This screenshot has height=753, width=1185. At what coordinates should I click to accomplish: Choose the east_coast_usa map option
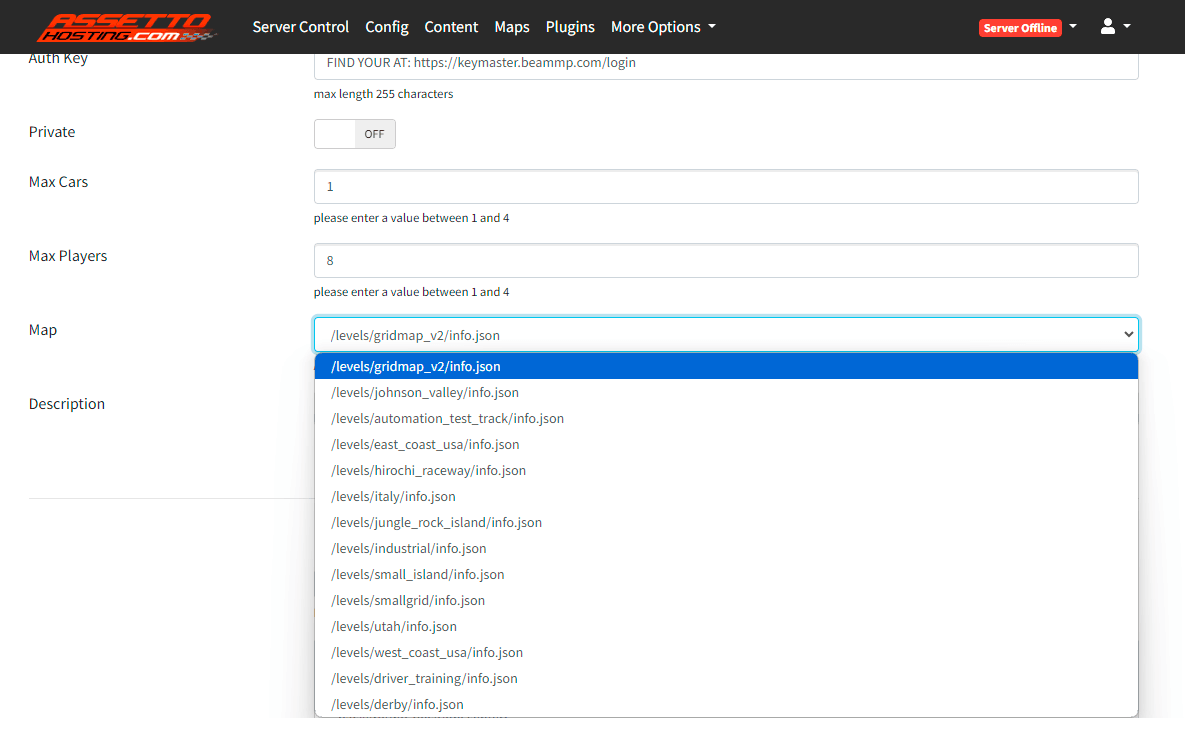425,445
